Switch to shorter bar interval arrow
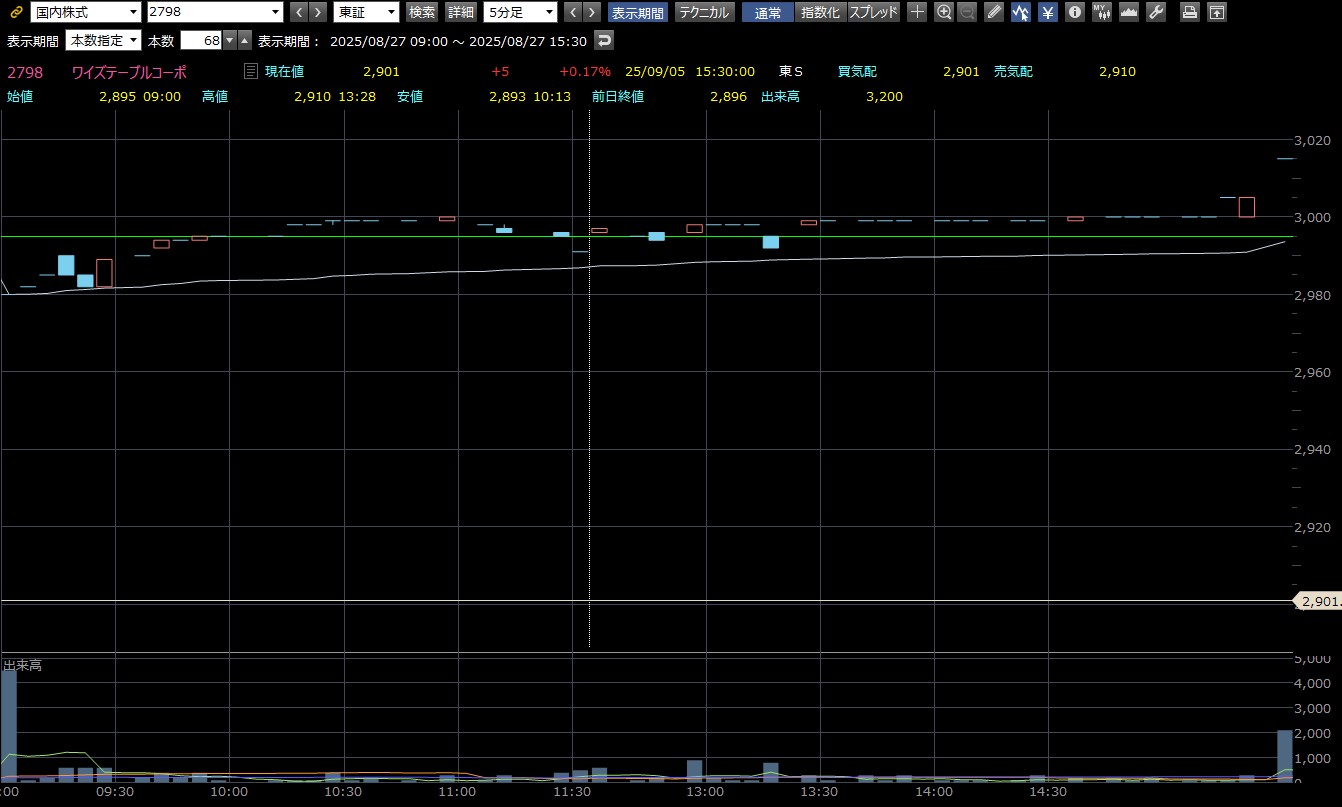1342x807 pixels. [x=573, y=12]
